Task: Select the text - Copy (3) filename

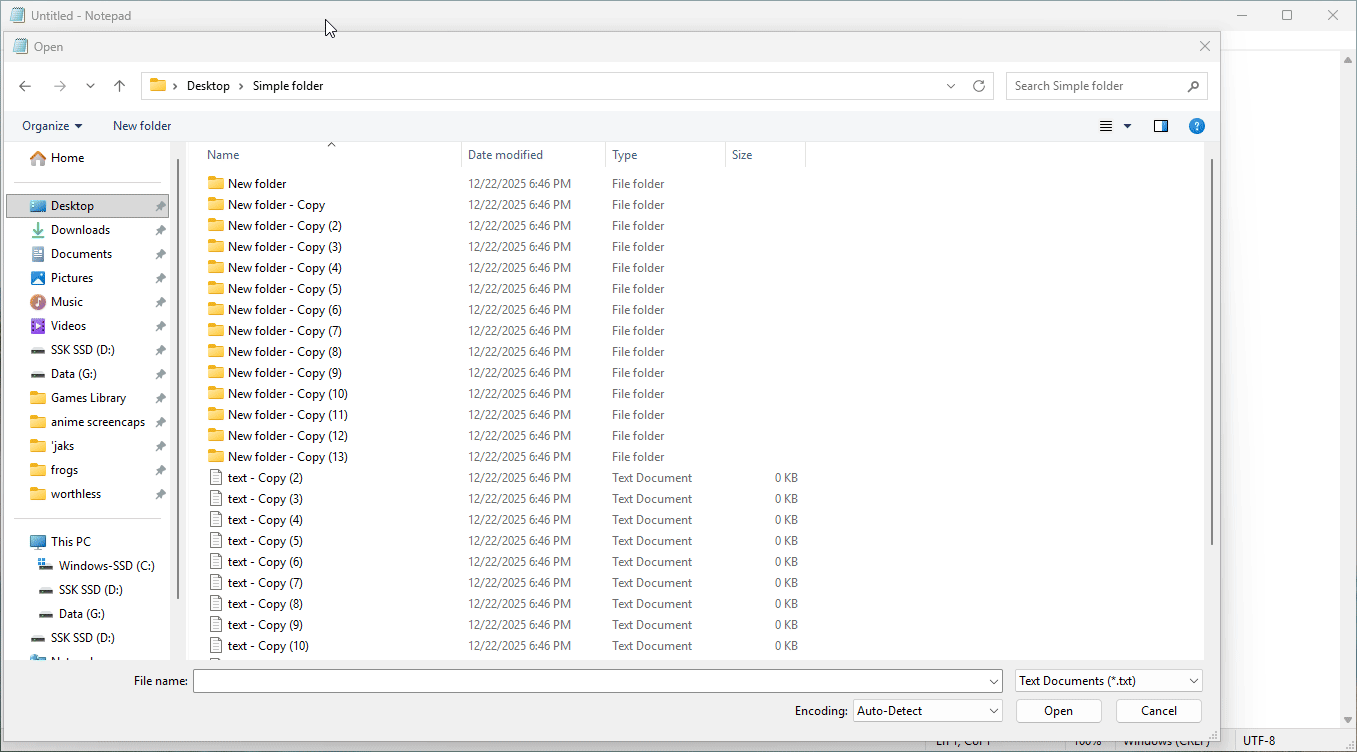Action: 265,499
